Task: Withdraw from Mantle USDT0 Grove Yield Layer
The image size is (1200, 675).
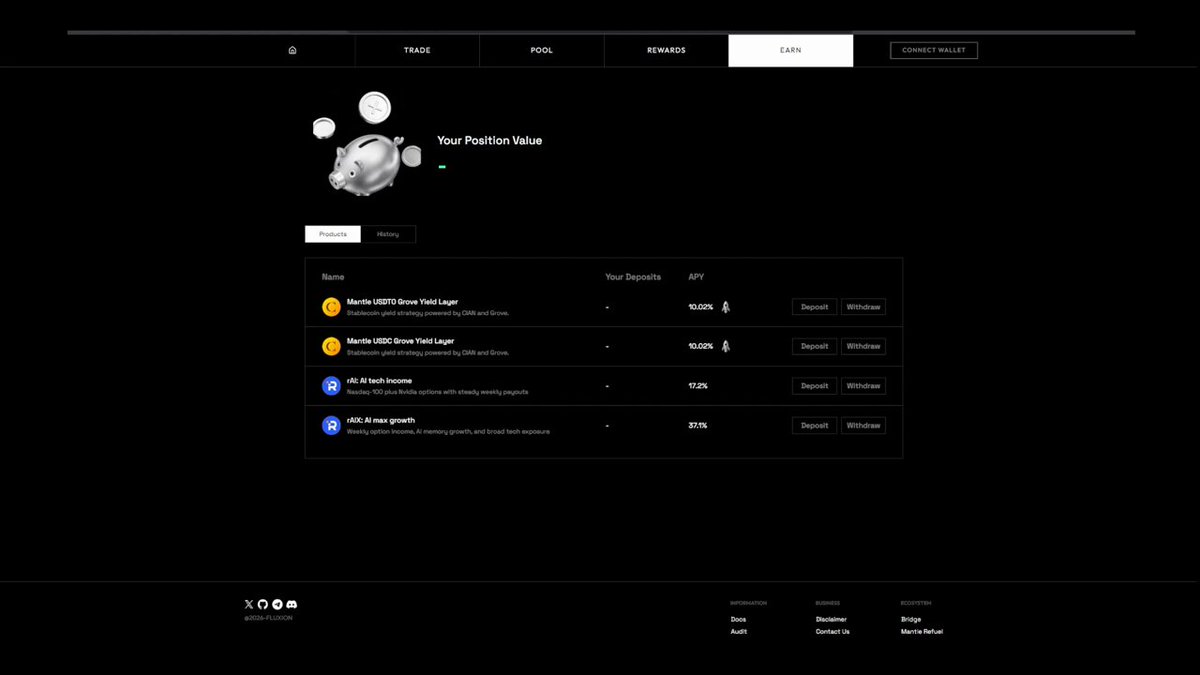Action: 864,307
